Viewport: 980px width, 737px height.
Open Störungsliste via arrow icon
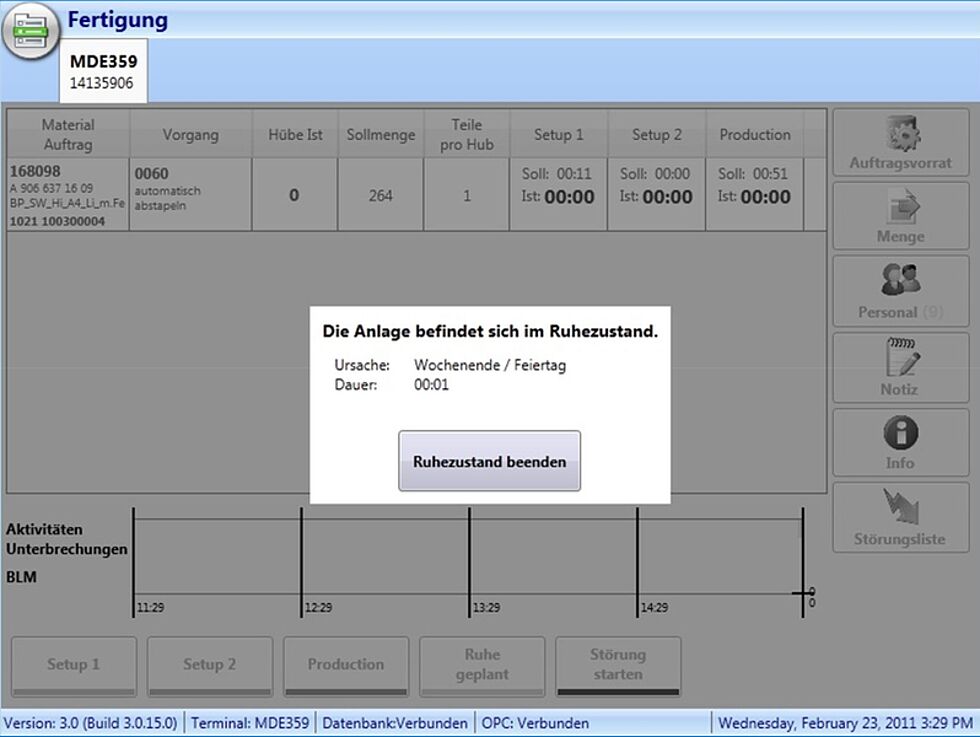pyautogui.click(x=900, y=507)
